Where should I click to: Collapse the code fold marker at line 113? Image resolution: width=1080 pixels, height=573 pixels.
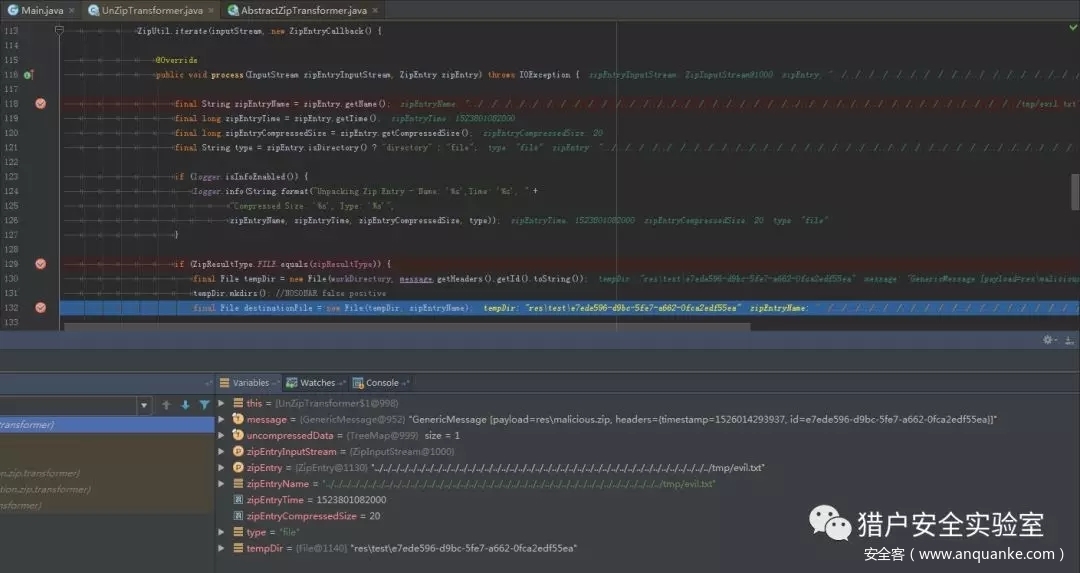click(59, 31)
